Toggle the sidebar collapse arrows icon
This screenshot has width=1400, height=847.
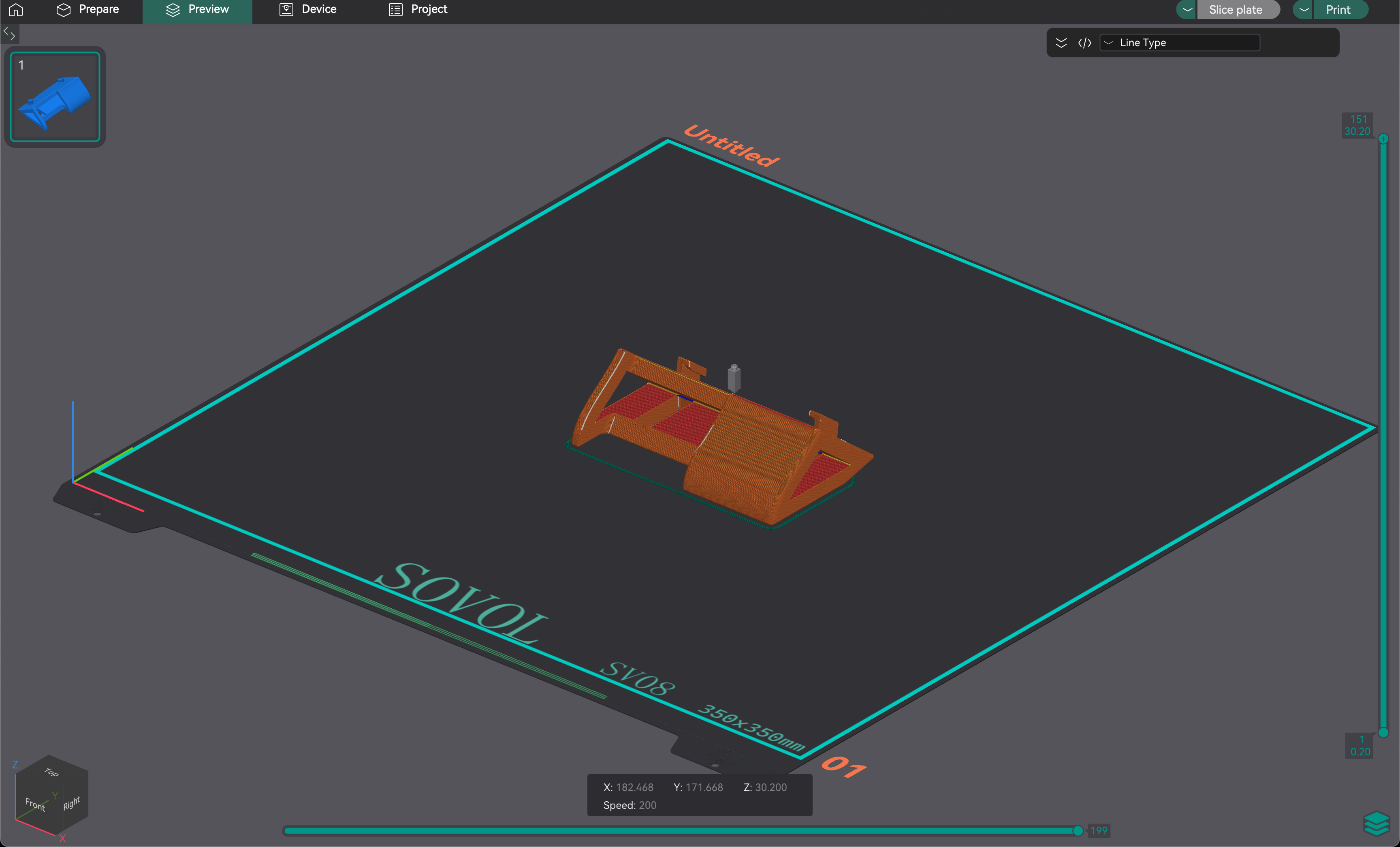10,34
